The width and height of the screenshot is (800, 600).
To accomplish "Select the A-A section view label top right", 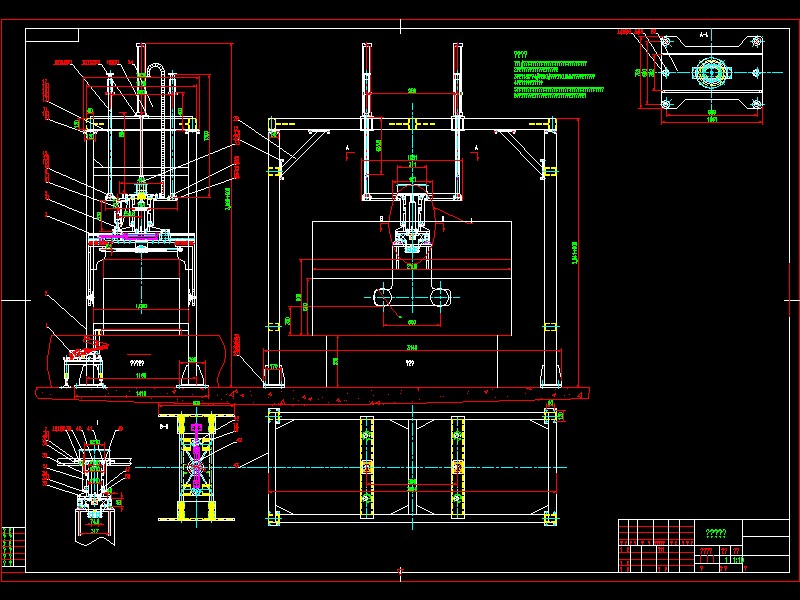I will pos(705,34).
